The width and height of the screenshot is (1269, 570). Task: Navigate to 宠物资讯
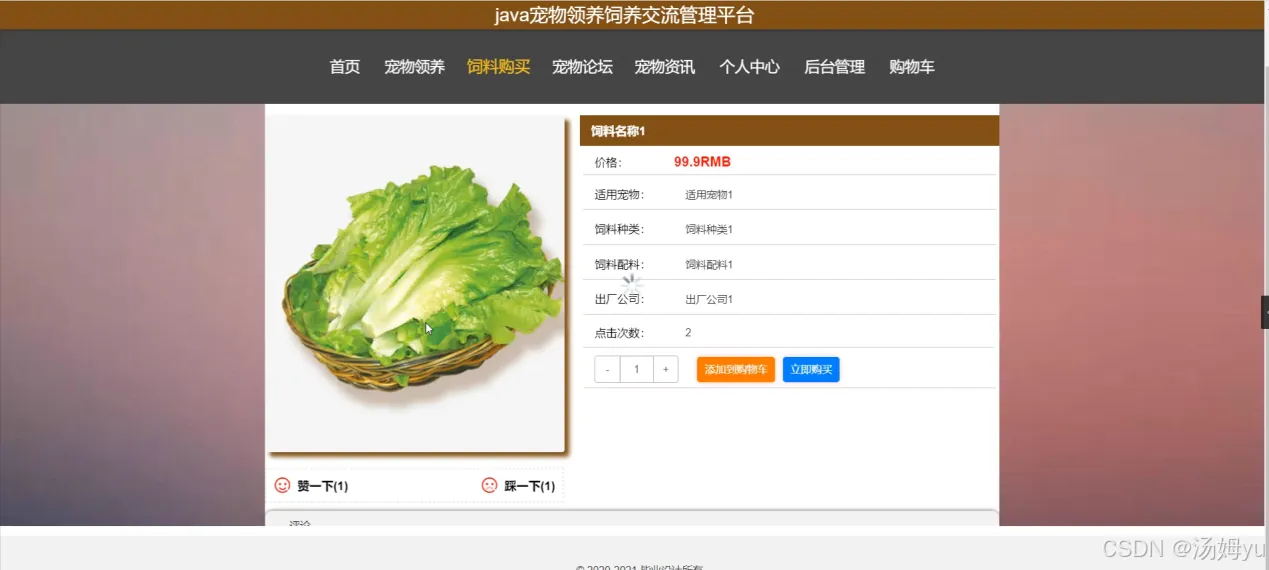665,67
